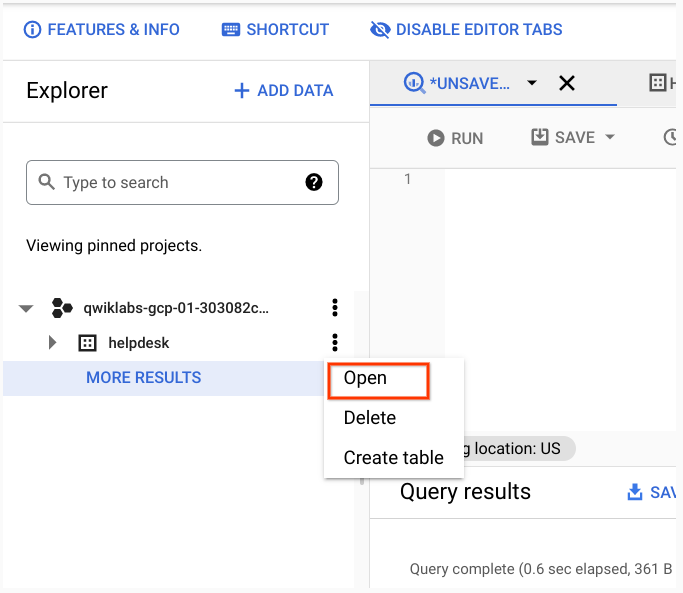Click the Explorer panel title

pyautogui.click(x=67, y=91)
